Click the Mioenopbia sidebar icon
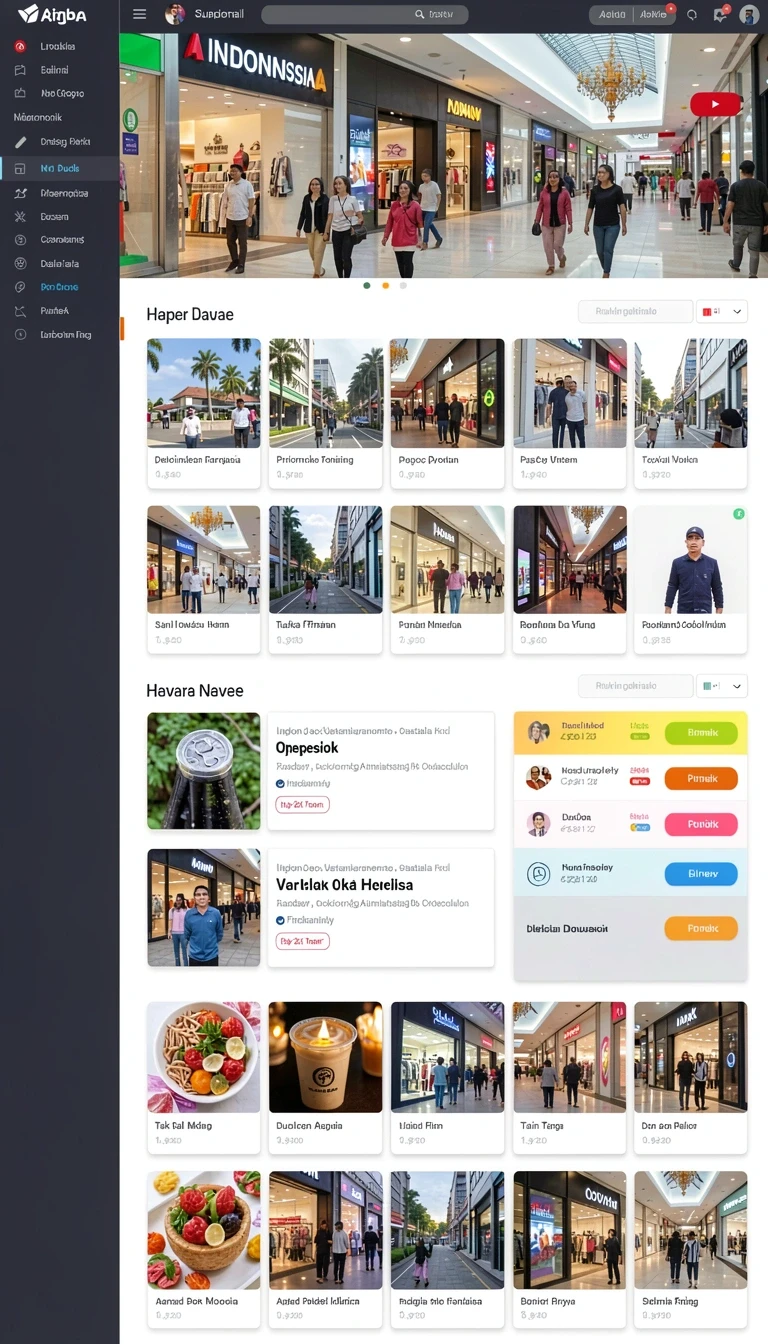The width and height of the screenshot is (768, 1344). [20, 193]
